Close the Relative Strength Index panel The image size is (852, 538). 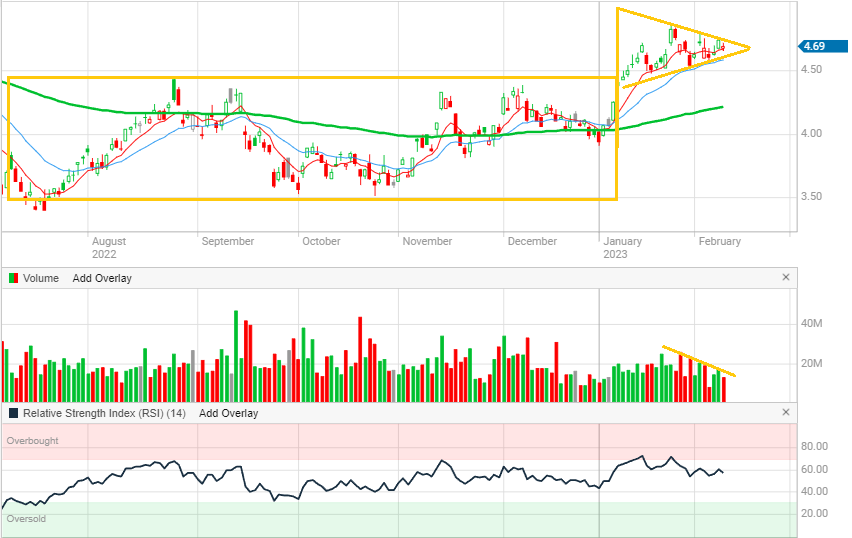(x=785, y=413)
